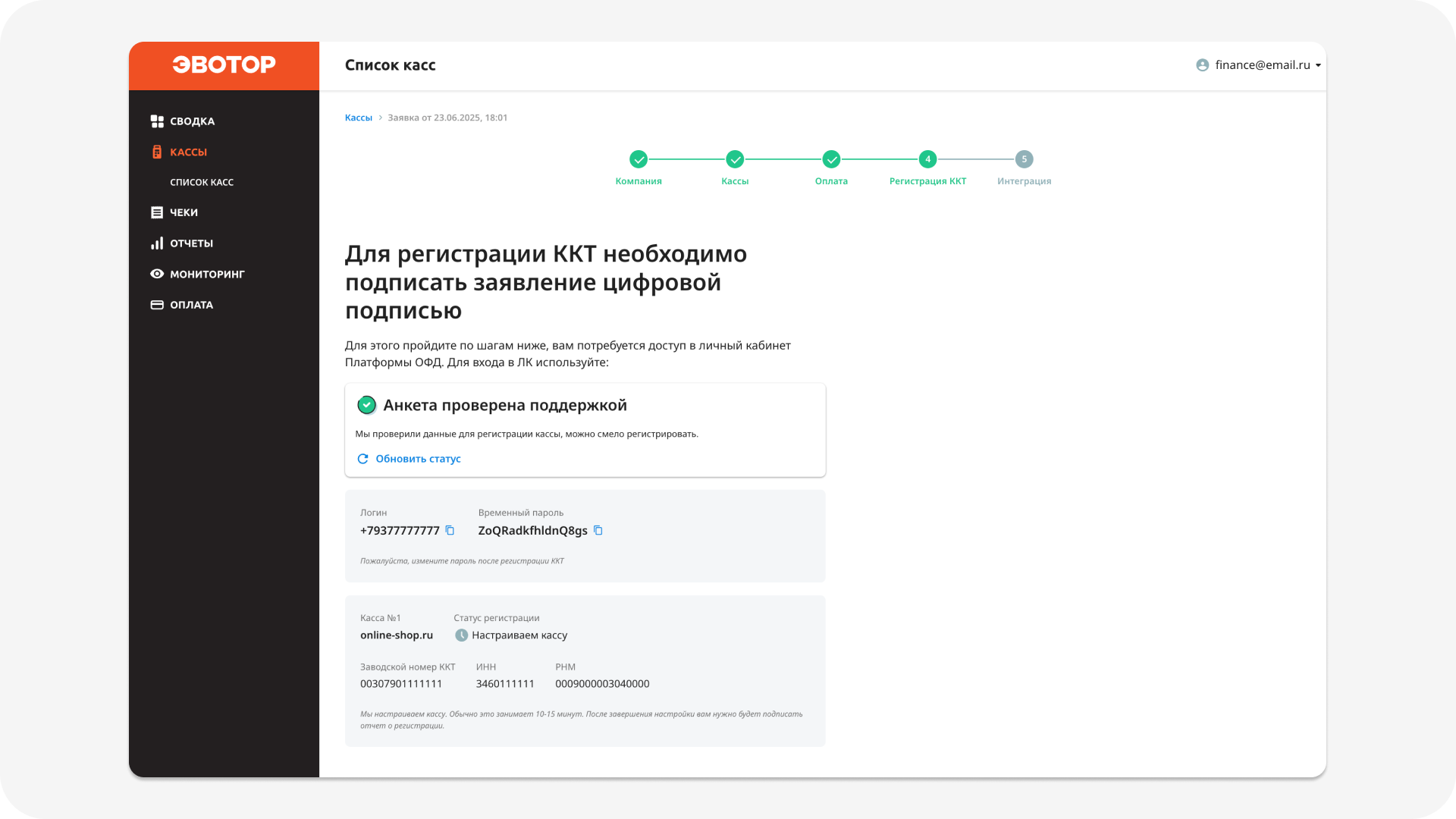This screenshot has height=819, width=1456.
Task: Select step 4 Регистрация ККТ
Action: (928, 160)
